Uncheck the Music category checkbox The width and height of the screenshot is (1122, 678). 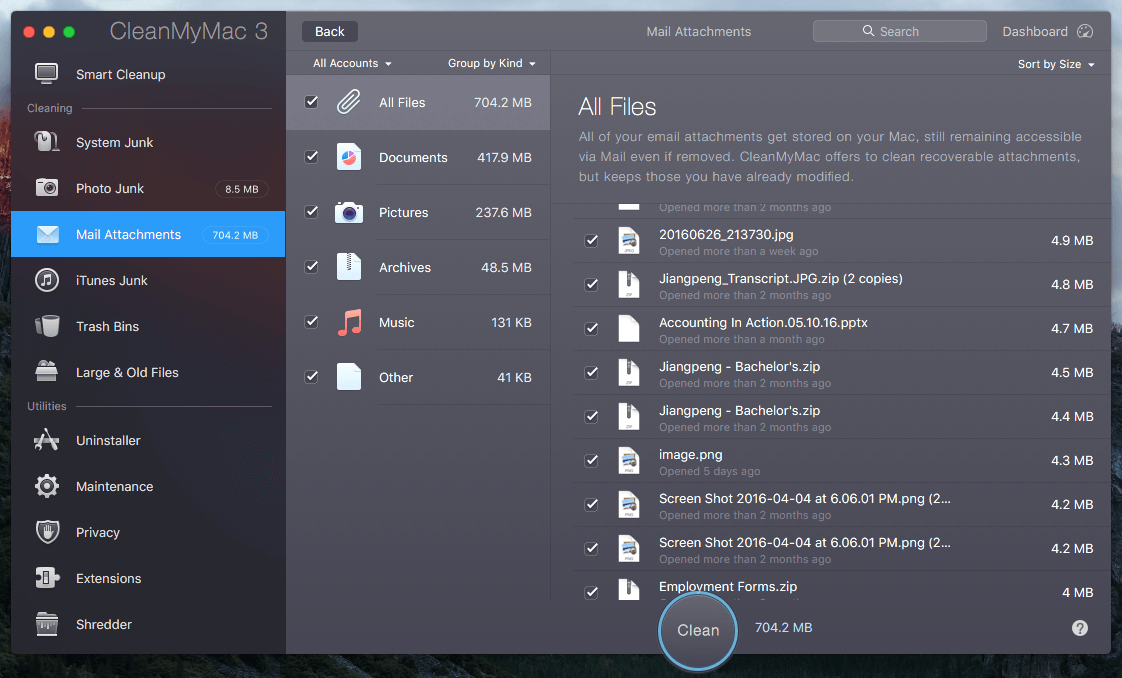[311, 322]
